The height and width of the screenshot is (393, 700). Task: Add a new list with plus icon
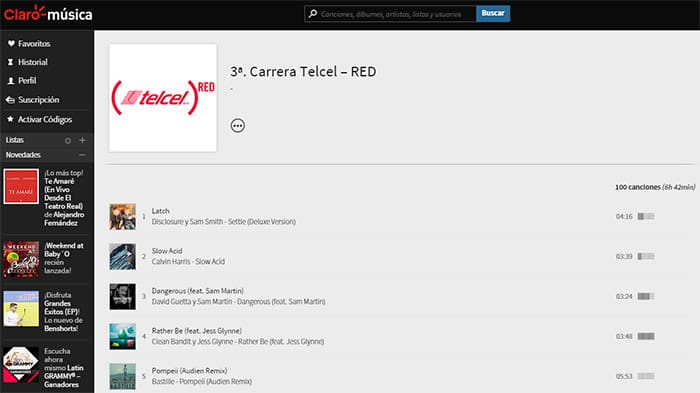[x=82, y=140]
